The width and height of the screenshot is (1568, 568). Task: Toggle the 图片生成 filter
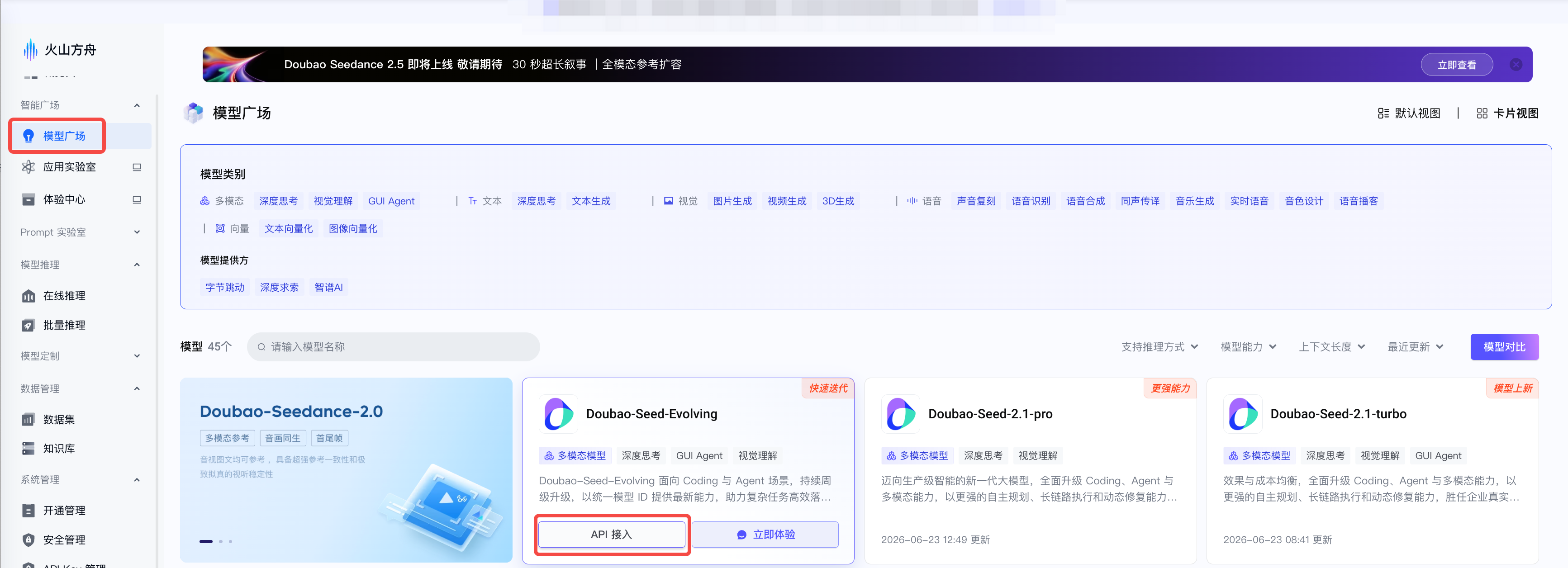[732, 201]
